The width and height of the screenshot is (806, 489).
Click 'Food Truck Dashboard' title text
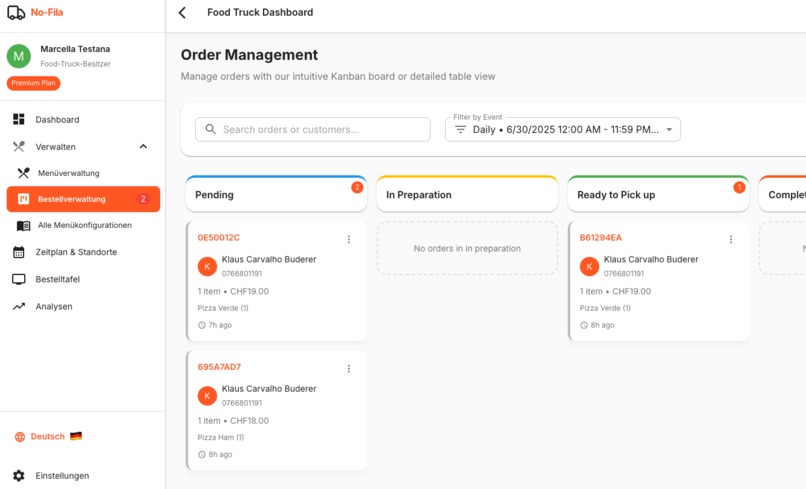[x=260, y=12]
